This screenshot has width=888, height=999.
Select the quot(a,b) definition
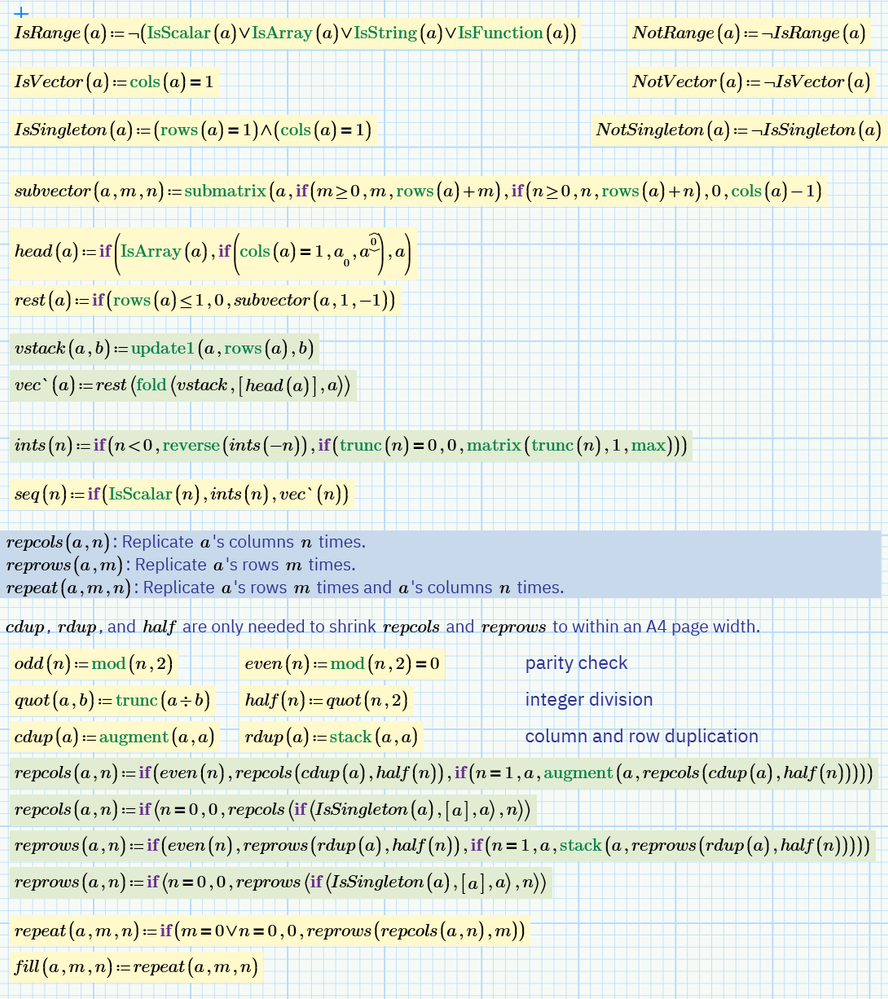pos(112,700)
